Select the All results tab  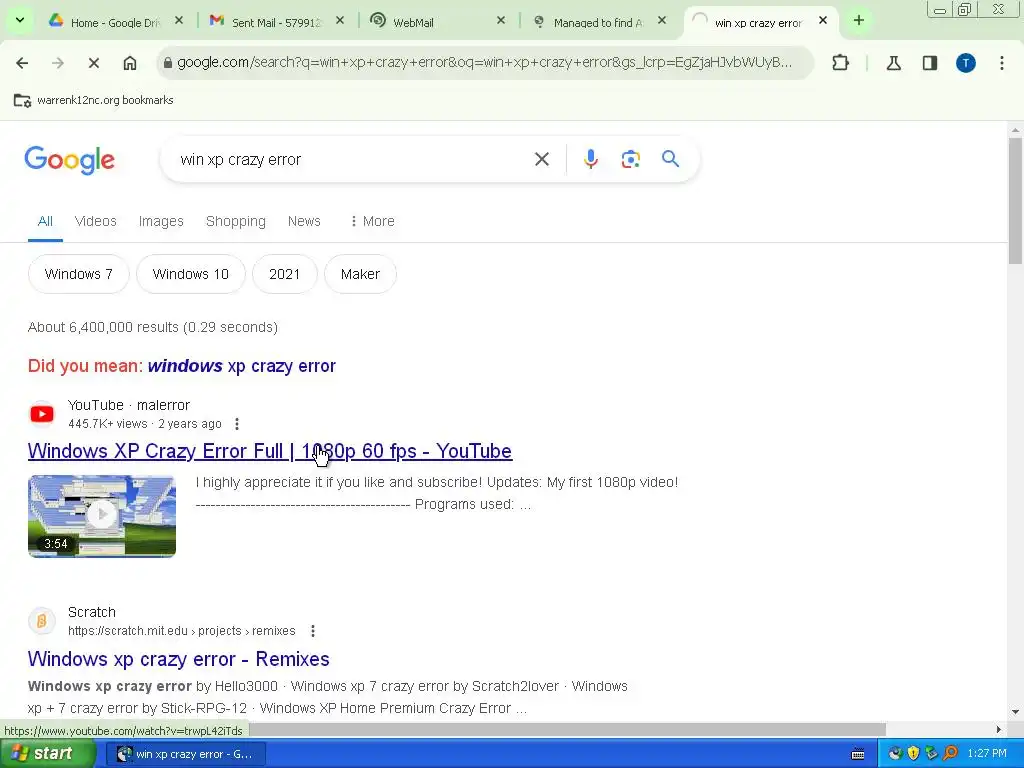click(45, 221)
